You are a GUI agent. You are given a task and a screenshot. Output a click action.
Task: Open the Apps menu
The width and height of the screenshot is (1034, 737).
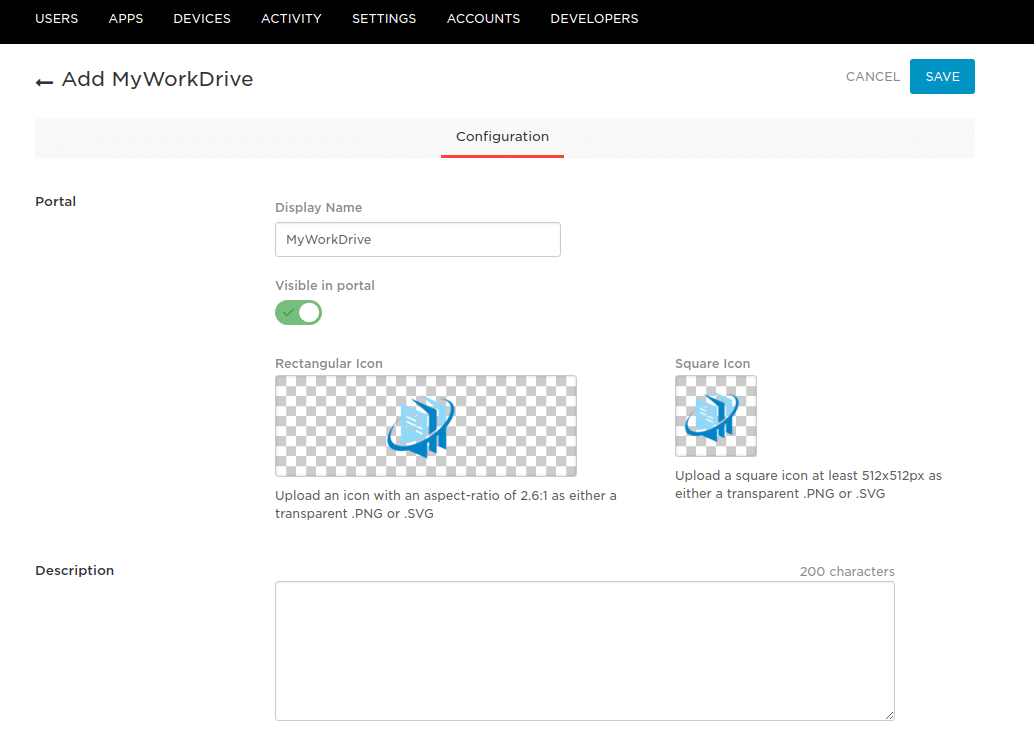point(126,19)
